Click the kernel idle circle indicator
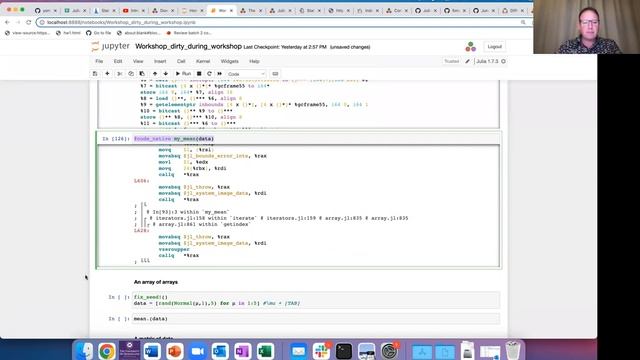 point(503,61)
